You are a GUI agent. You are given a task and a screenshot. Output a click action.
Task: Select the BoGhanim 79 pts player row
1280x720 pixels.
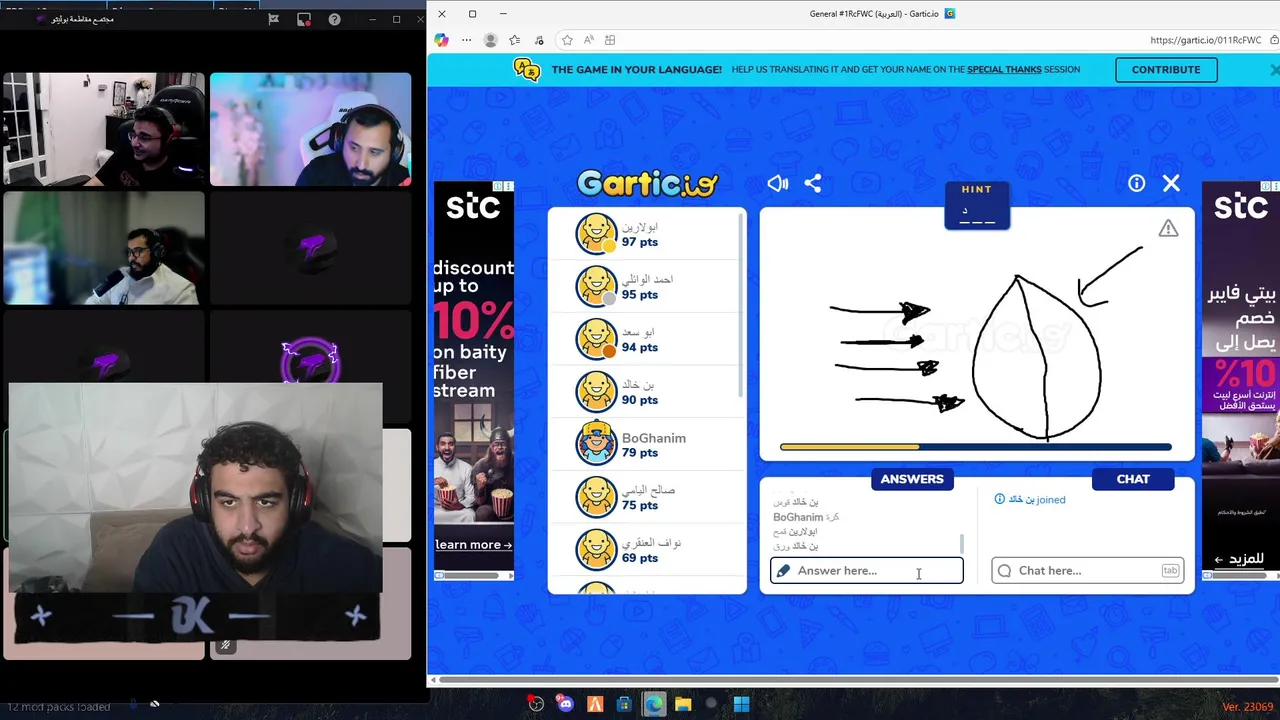click(x=647, y=444)
